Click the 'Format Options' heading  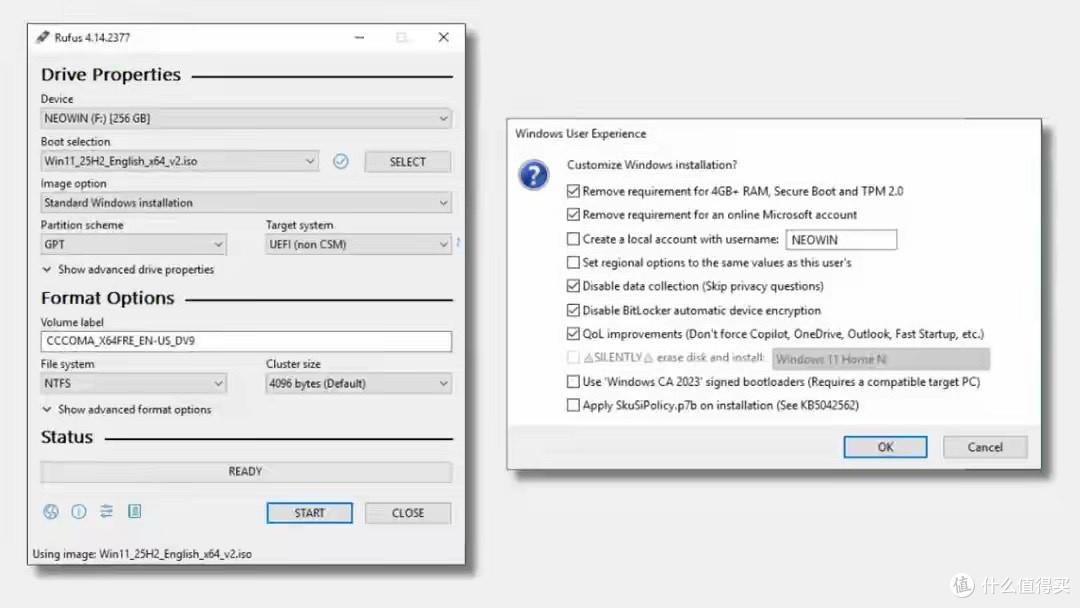point(107,298)
